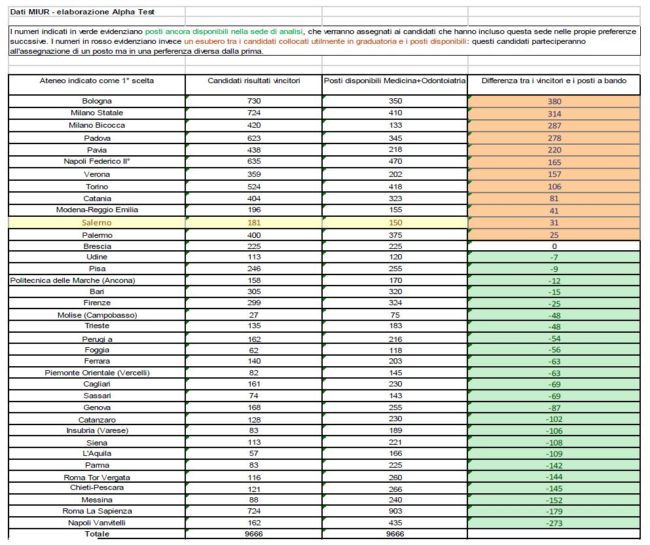Select the 'Ferrara' cell
Viewport: 650px width, 545px height.
point(97,361)
